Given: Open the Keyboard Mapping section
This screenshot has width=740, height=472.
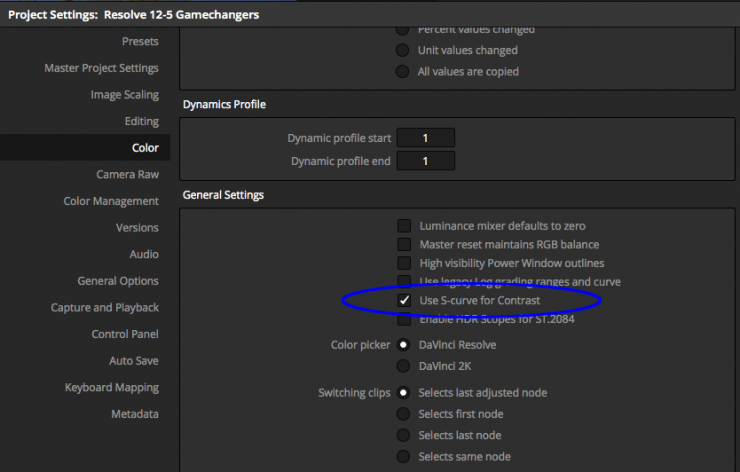Looking at the screenshot, I should tap(111, 387).
